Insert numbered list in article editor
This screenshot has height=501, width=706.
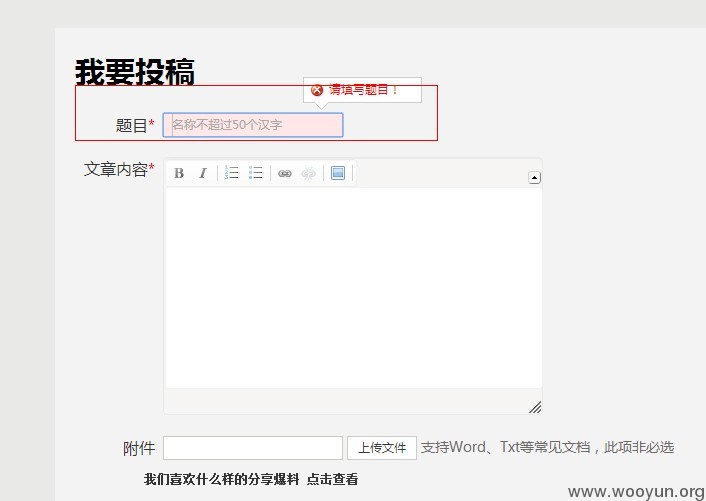coord(231,172)
